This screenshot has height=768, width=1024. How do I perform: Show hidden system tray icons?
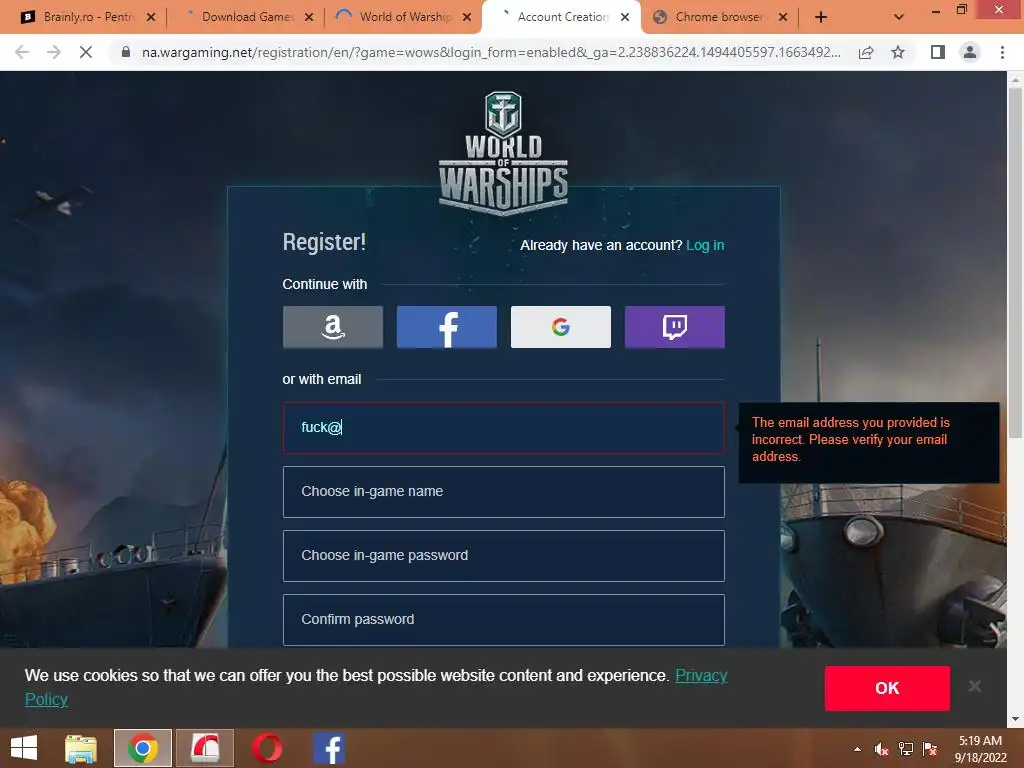tap(857, 749)
